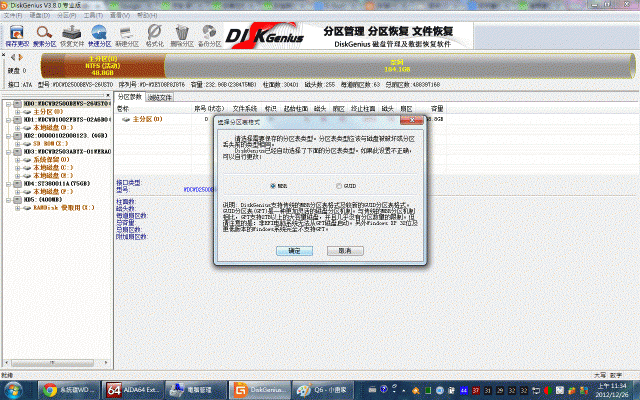Close the disk tree panel with its x
Screen dimensions: 640x400
pyautogui.click(x=108, y=95)
